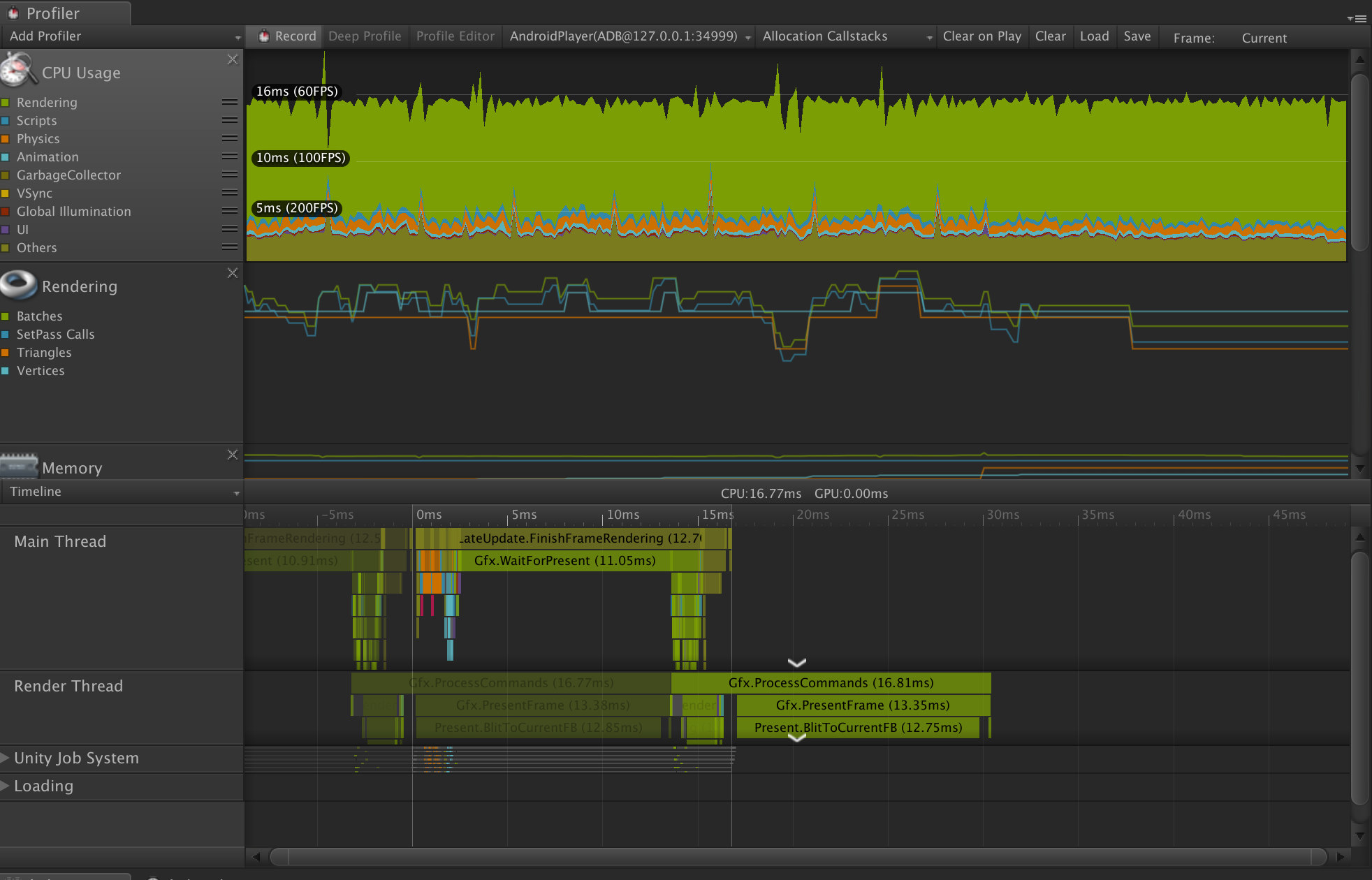This screenshot has height=880, width=1372.
Task: Click the Memory module chip icon
Action: pos(19,466)
